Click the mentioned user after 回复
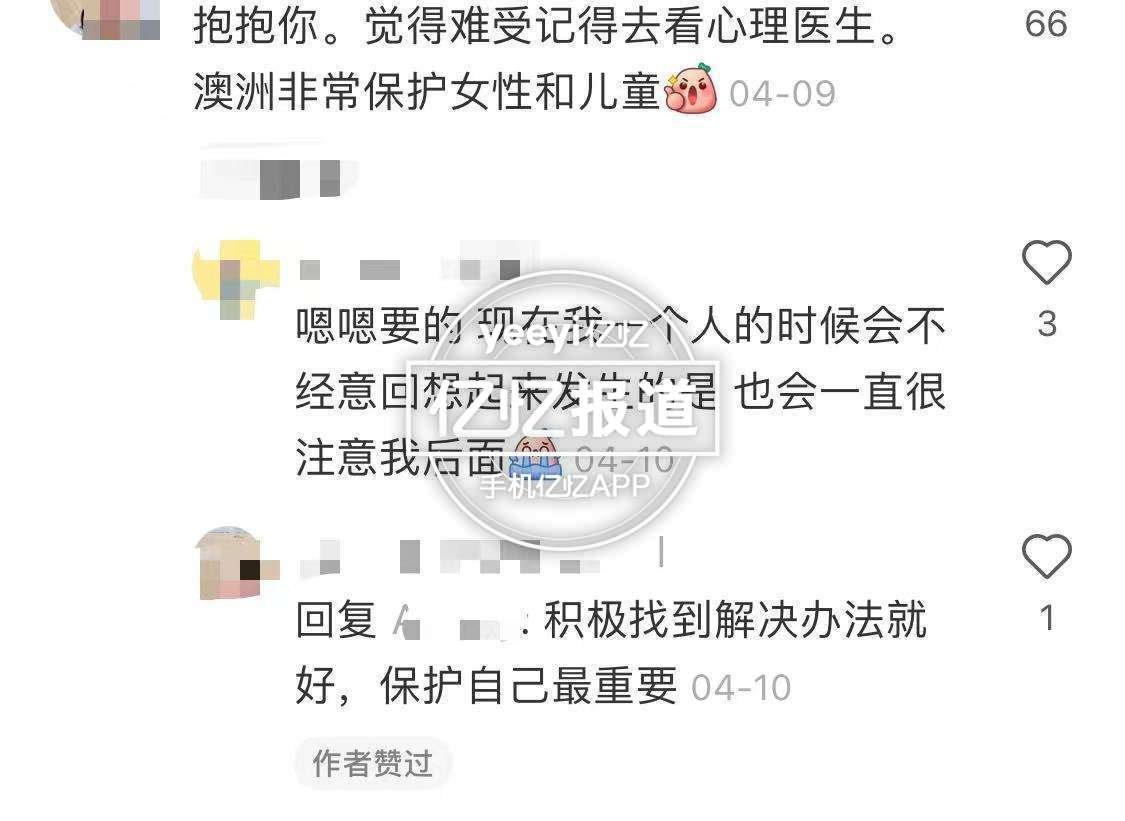Image resolution: width=1125 pixels, height=821 pixels. click(x=457, y=622)
